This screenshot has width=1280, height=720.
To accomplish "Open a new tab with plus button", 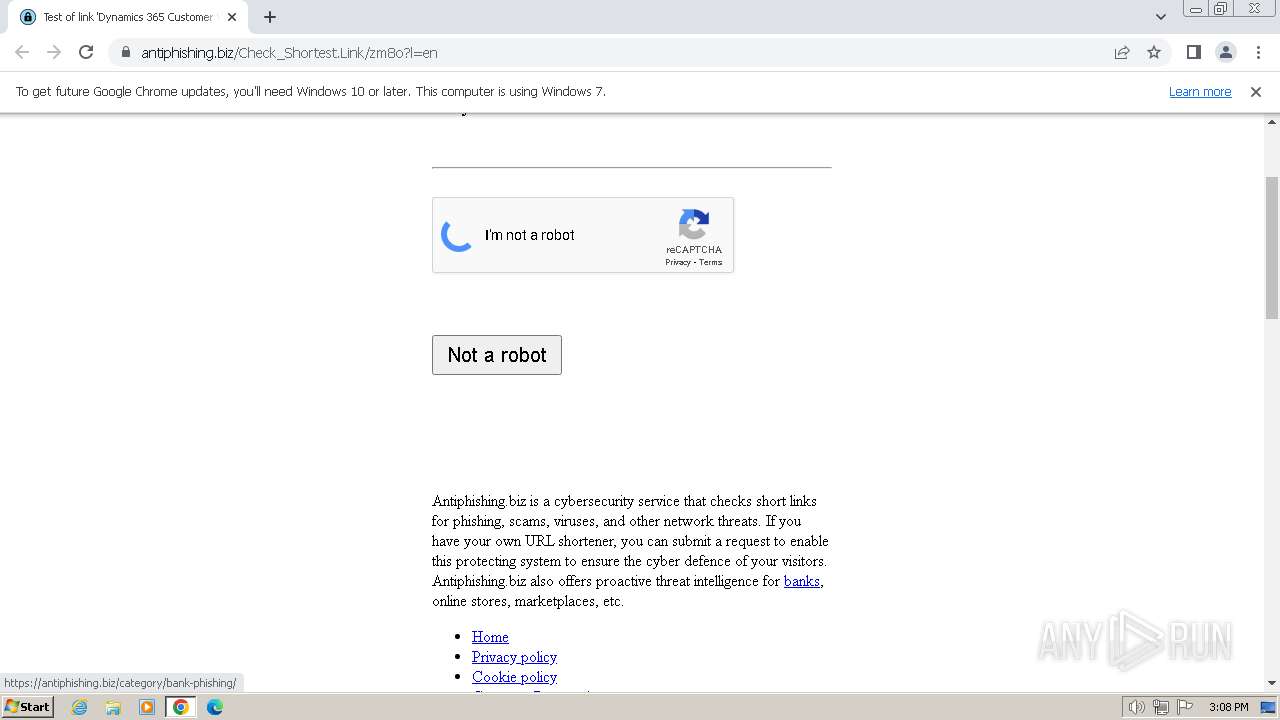I will click(x=270, y=17).
